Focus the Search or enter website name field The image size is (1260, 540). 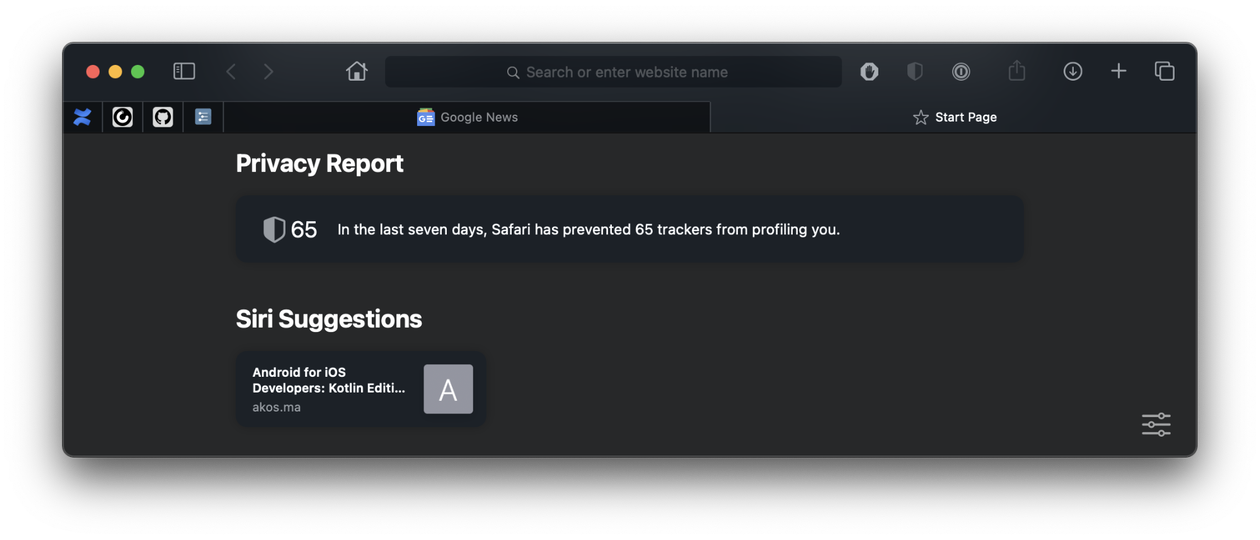(x=613, y=72)
